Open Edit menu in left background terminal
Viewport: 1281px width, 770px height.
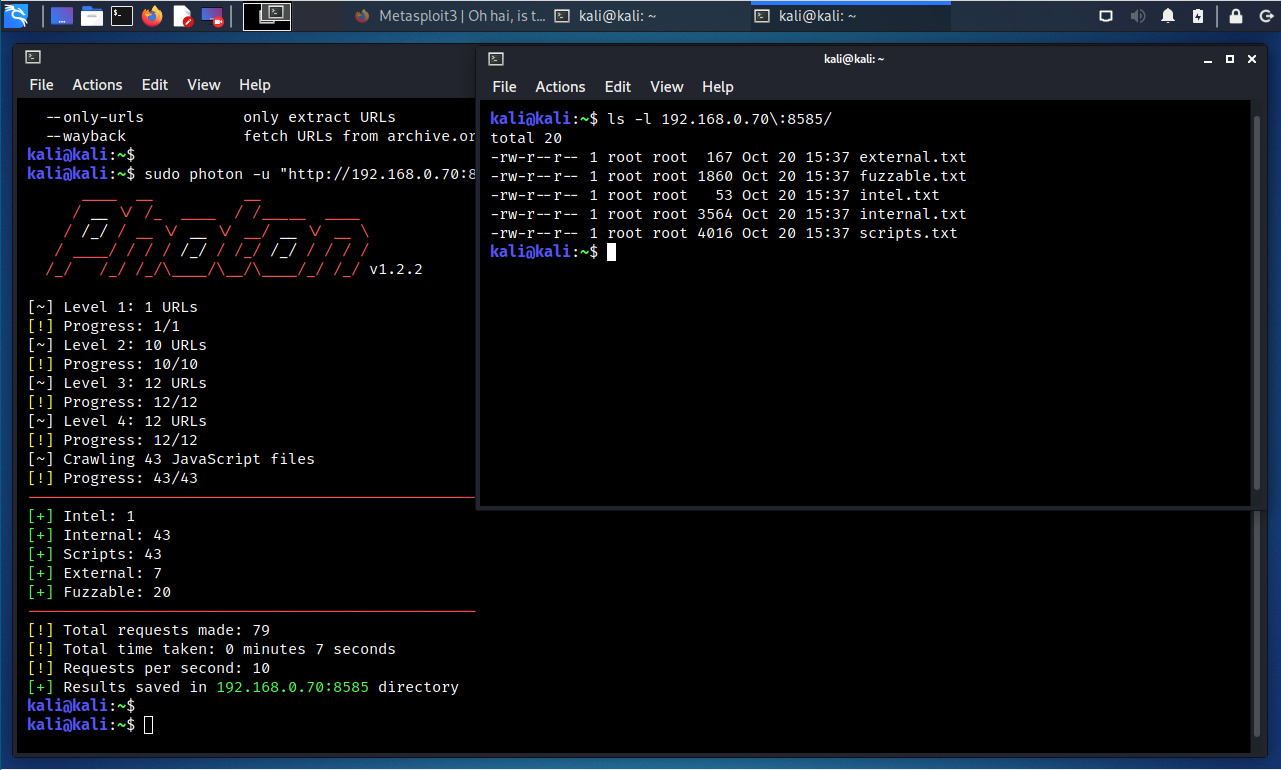point(155,85)
